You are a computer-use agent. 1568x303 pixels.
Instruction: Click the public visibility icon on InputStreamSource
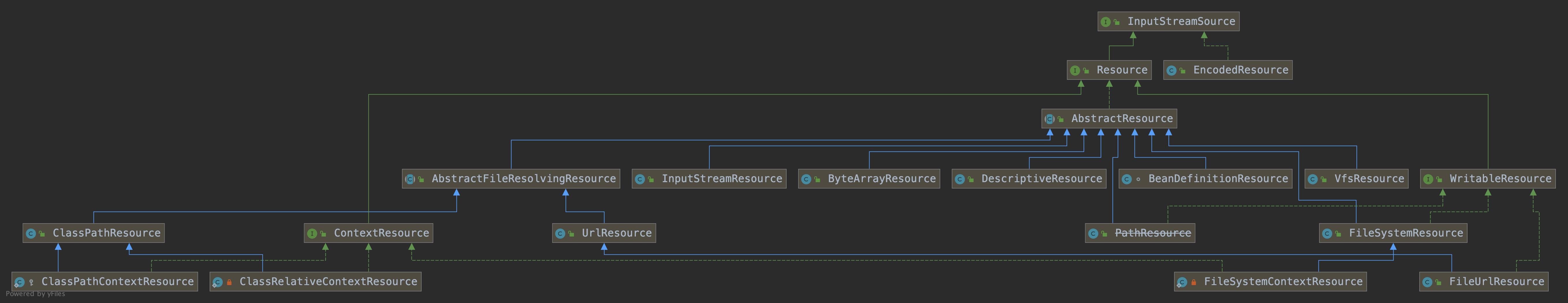pos(1116,22)
